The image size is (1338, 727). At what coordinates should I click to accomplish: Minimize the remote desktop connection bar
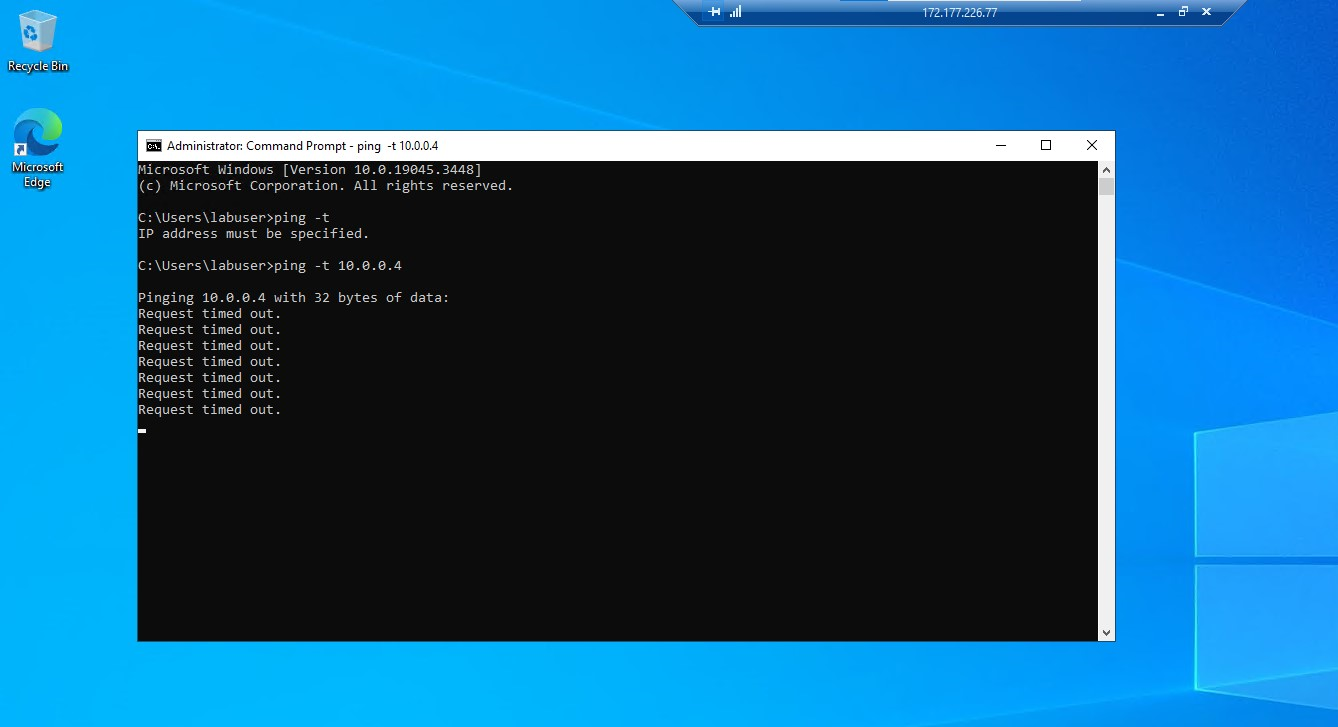(x=1161, y=12)
